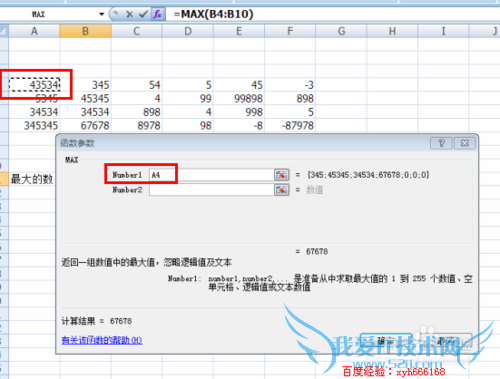Select column H header
The height and width of the screenshot is (379, 500).
click(x=392, y=31)
